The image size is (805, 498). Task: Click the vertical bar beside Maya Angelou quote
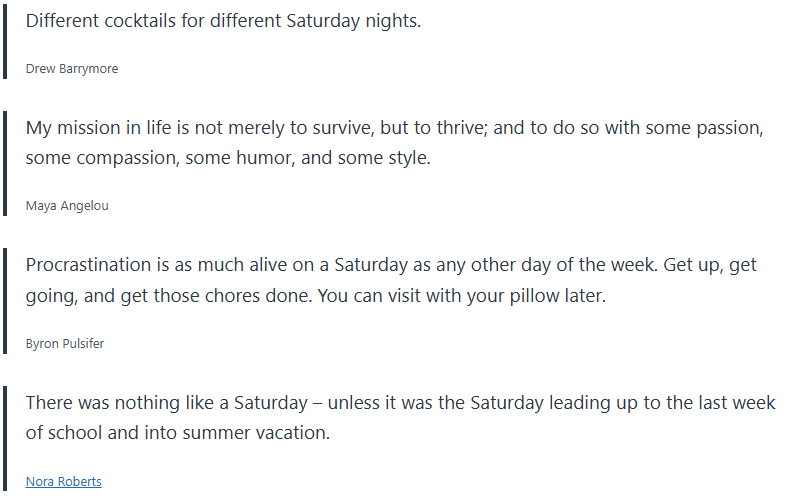[x=6, y=163]
